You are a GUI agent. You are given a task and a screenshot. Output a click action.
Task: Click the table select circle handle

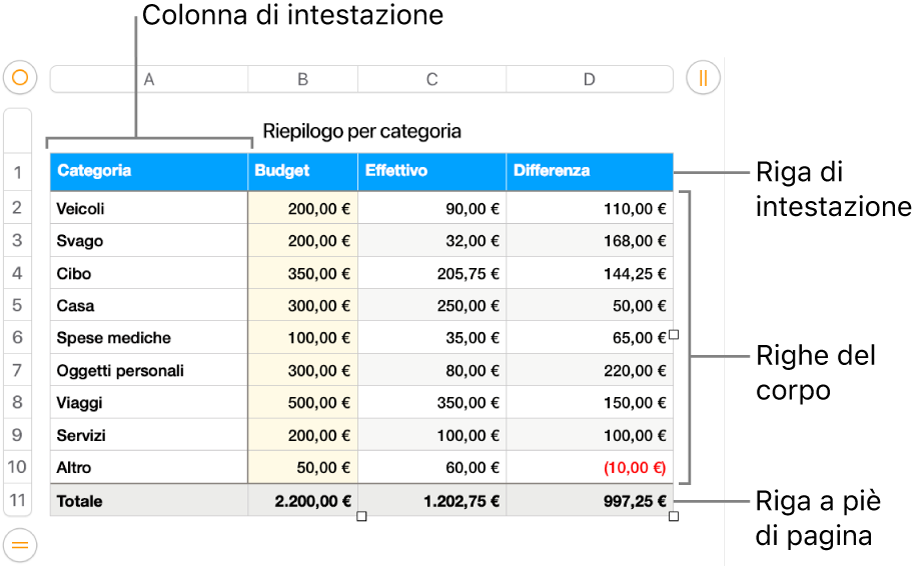[20, 78]
